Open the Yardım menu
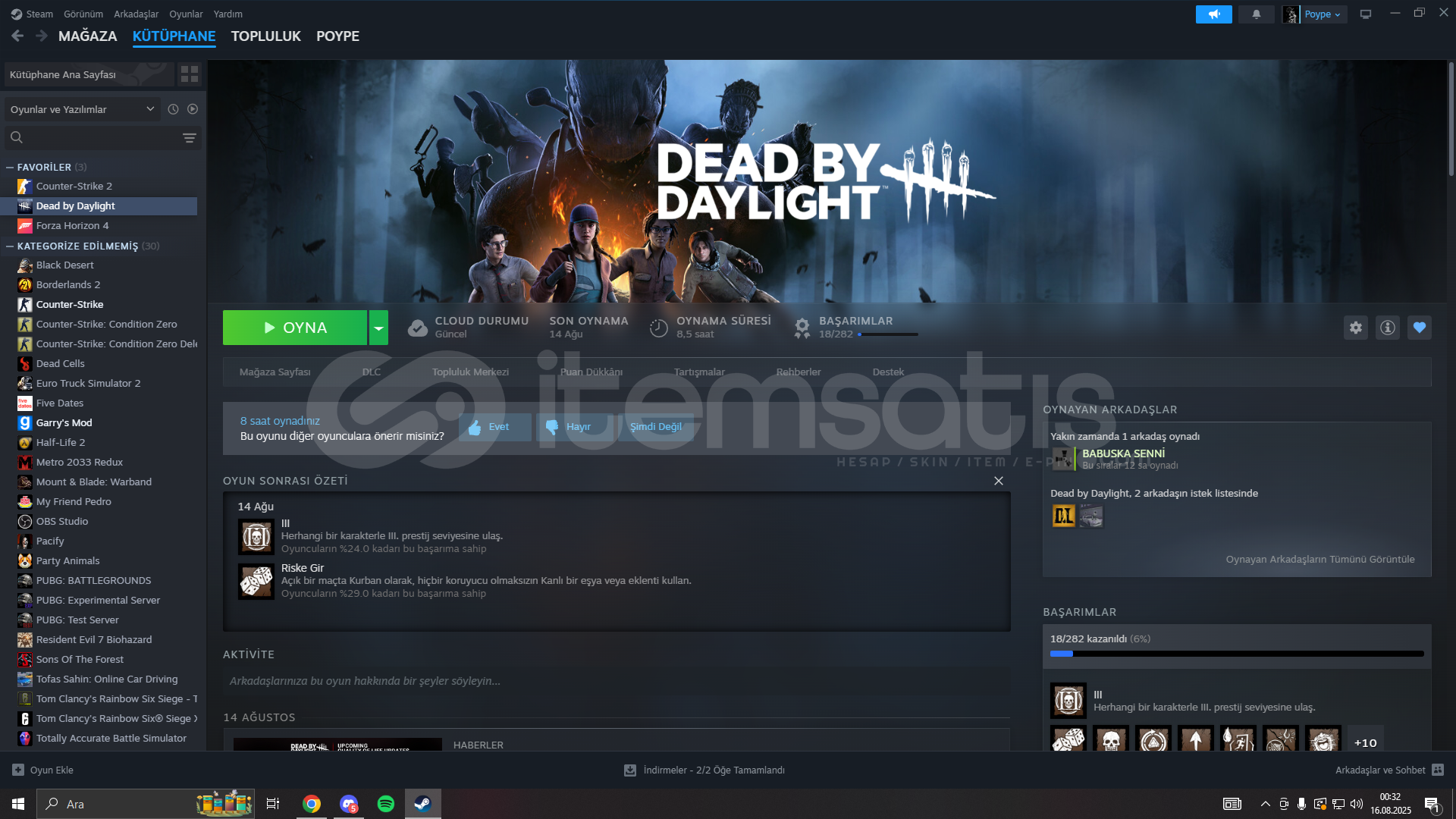This screenshot has height=819, width=1456. (x=228, y=14)
